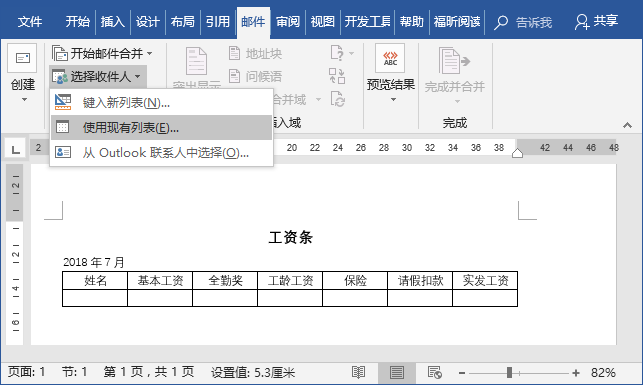Click the 问候语 greeting line button
The image size is (643, 385).
(255, 76)
